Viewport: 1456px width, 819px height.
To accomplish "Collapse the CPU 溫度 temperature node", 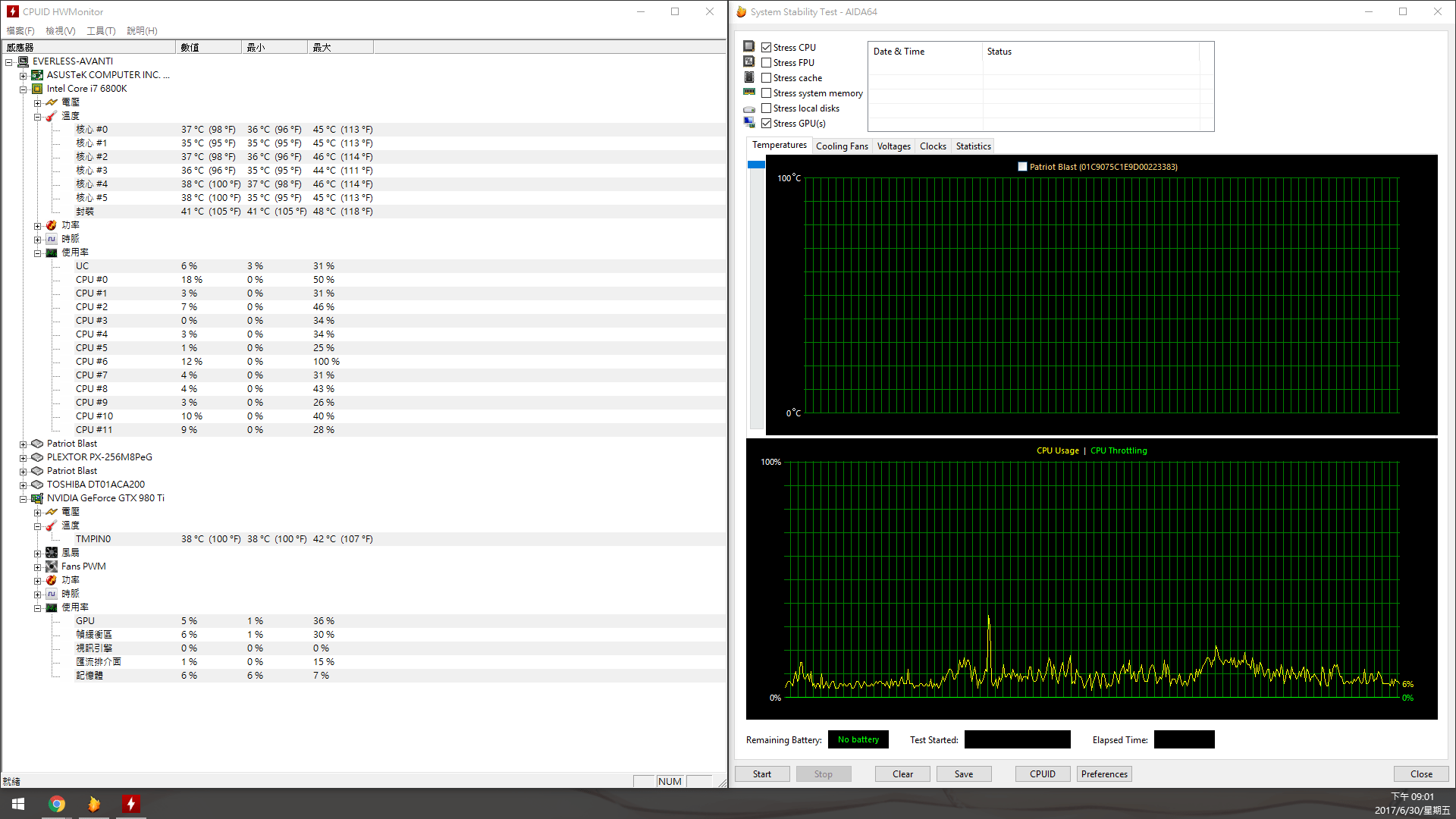I will pos(38,117).
